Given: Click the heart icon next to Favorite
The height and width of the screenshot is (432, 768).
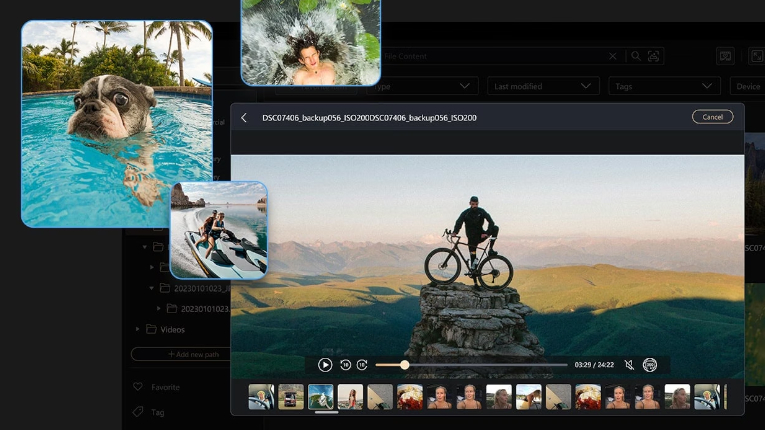Looking at the screenshot, I should click(139, 388).
